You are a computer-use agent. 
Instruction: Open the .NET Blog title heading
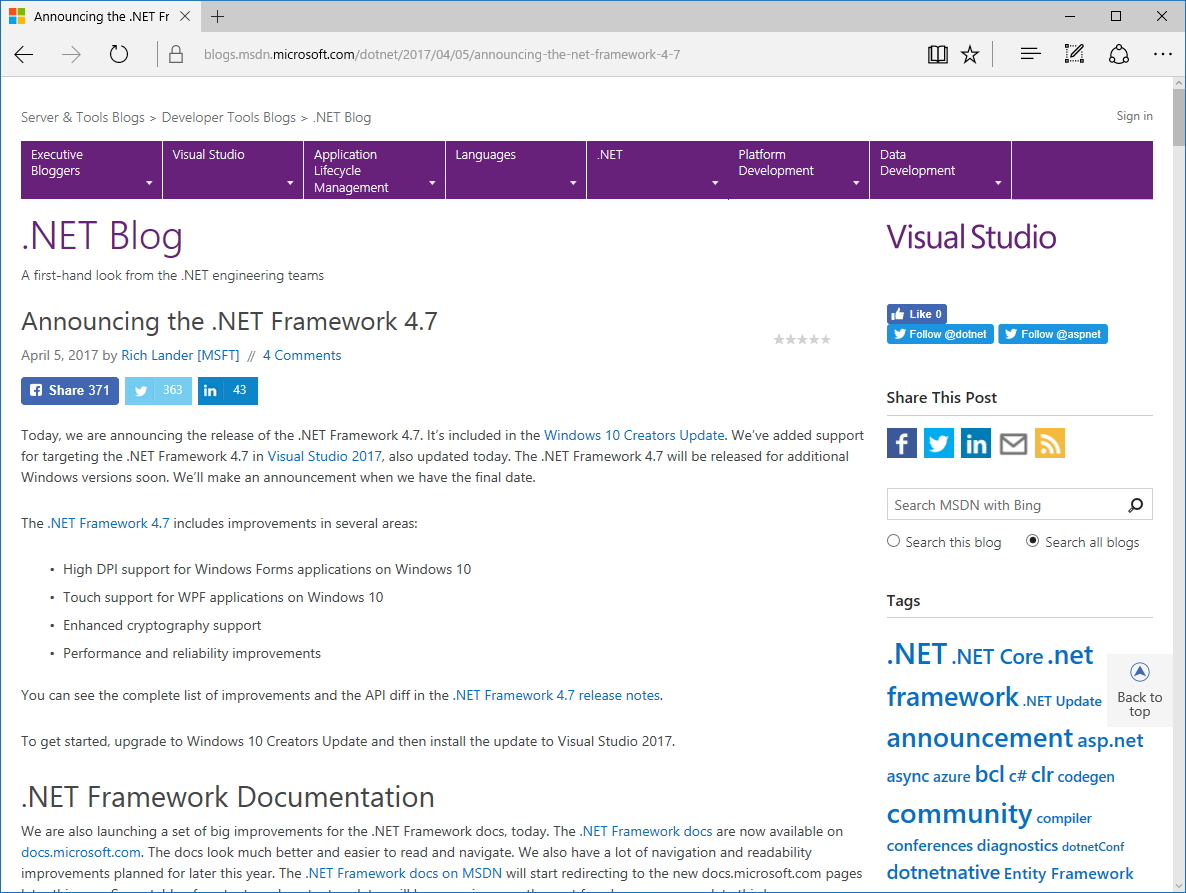102,236
